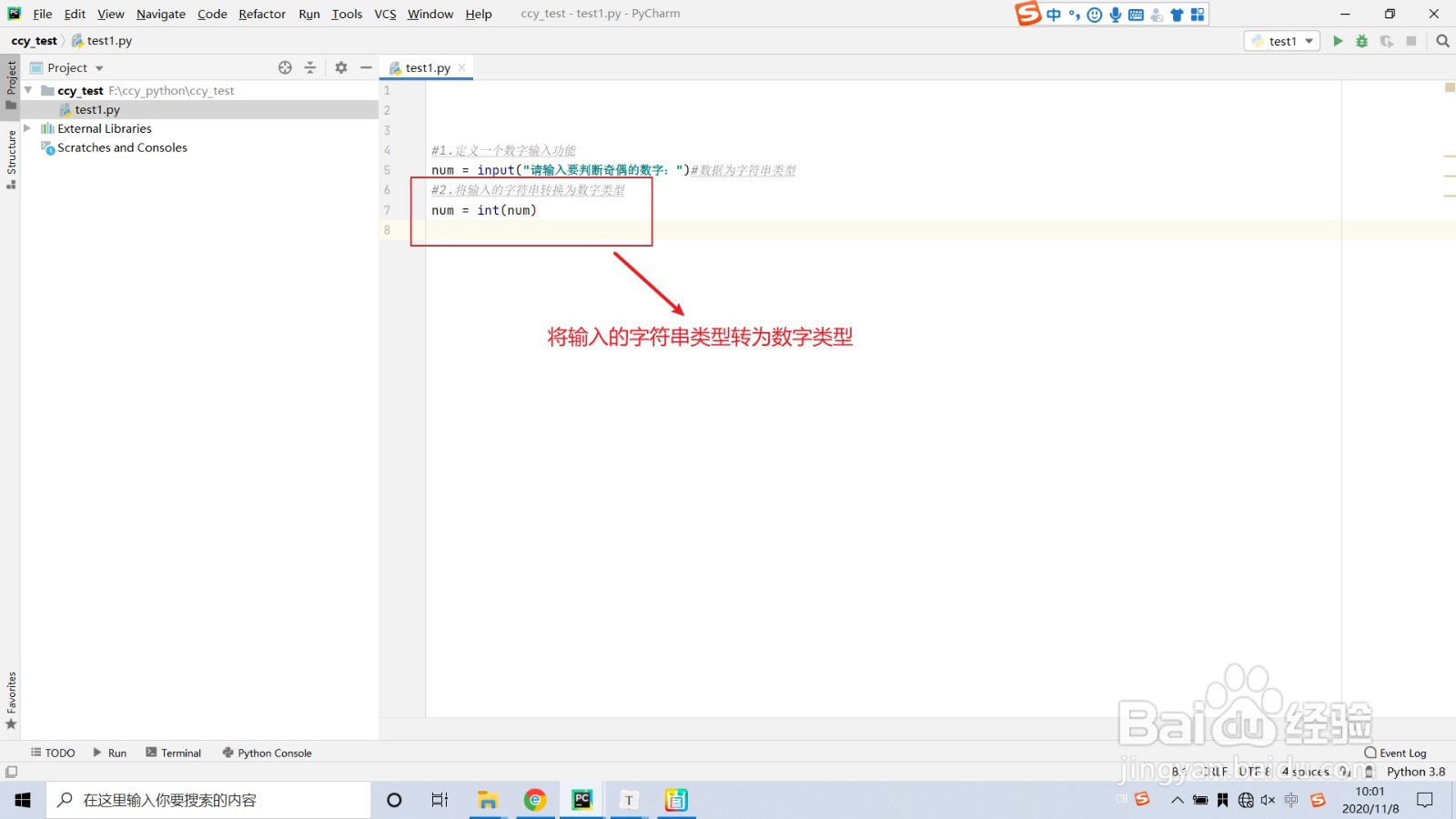The height and width of the screenshot is (819, 1456).
Task: Click PyCharm icon in taskbar
Action: pos(581,800)
